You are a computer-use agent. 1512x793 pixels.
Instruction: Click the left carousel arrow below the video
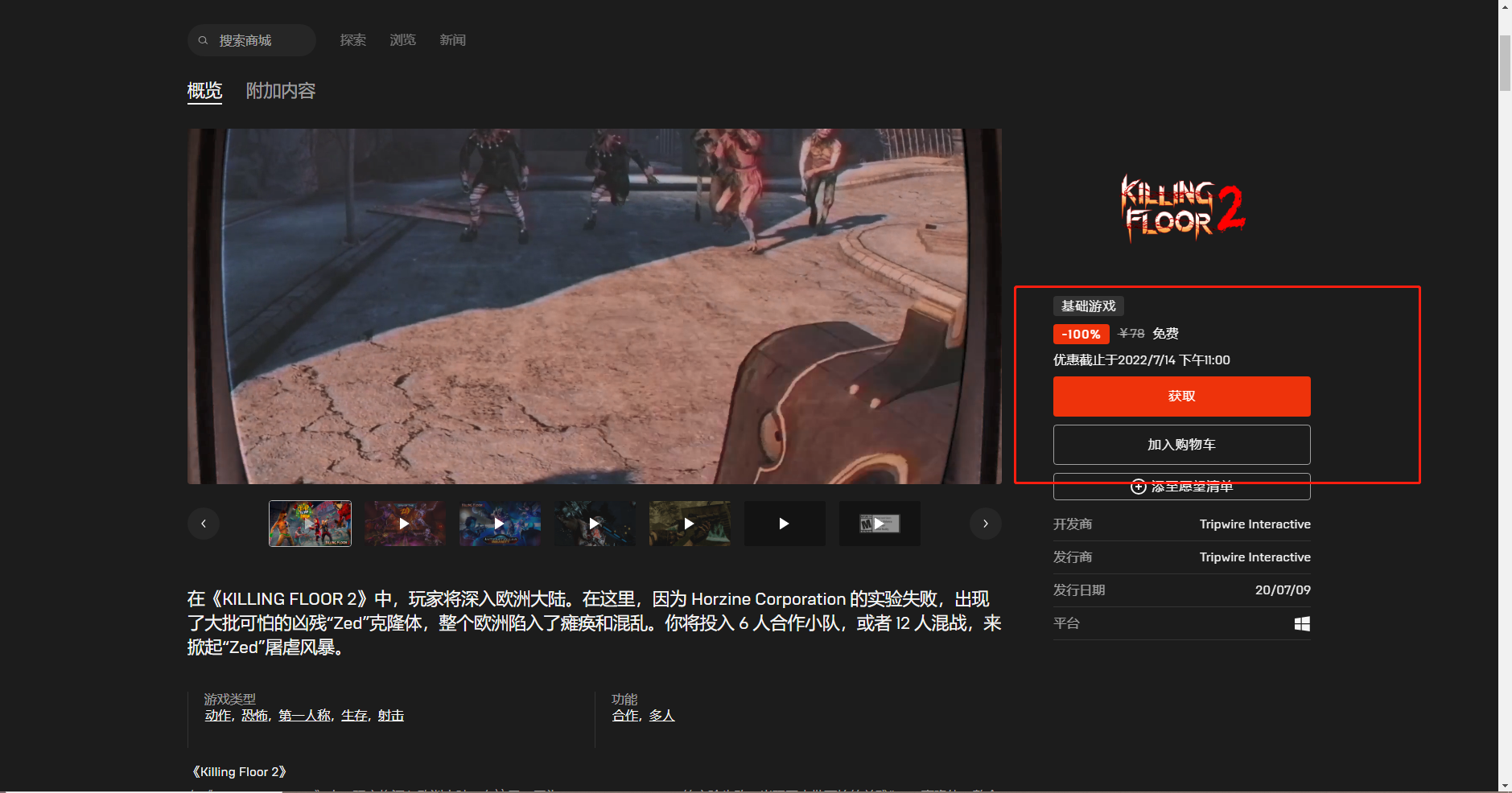[x=203, y=524]
